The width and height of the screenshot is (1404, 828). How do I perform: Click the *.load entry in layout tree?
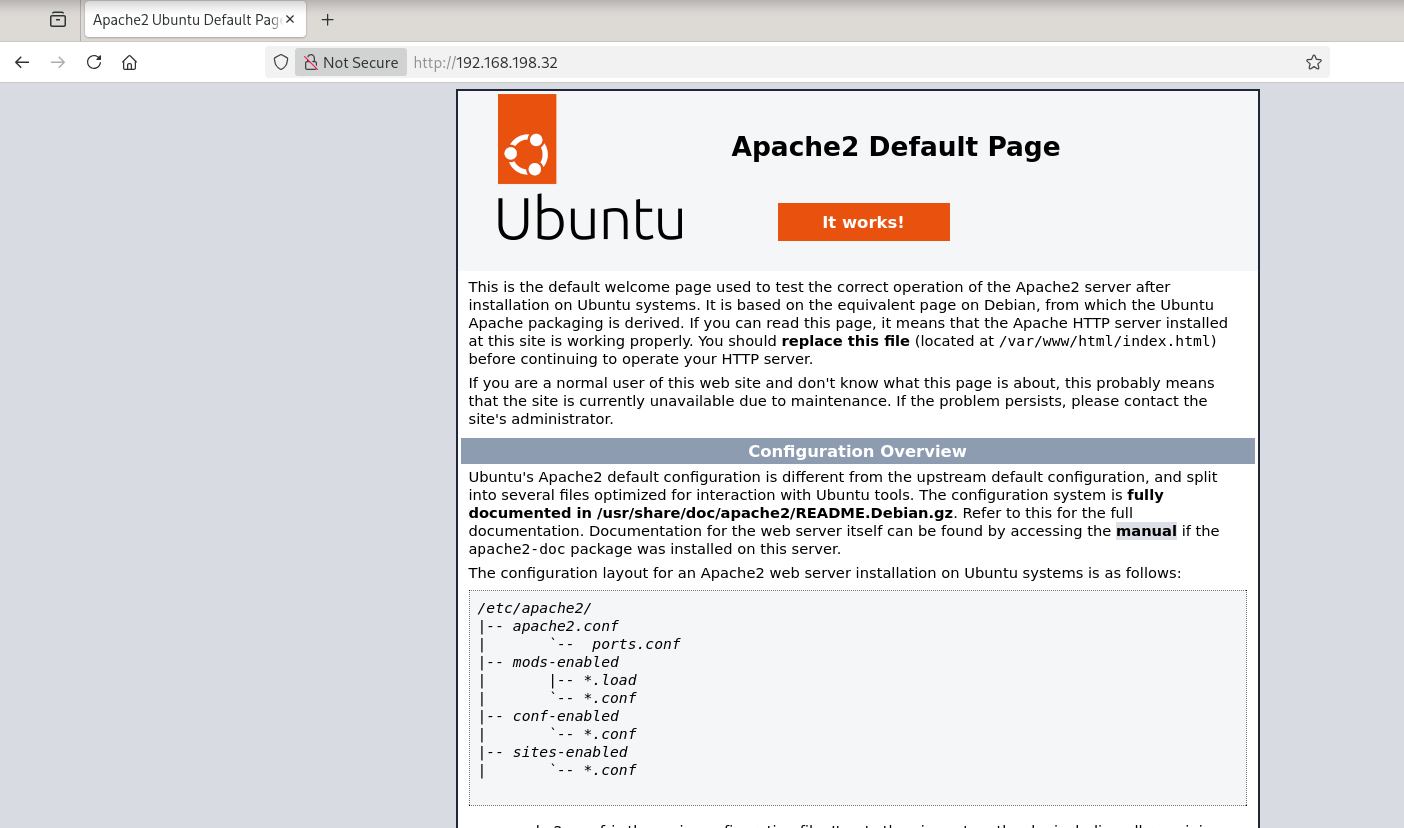pos(610,680)
